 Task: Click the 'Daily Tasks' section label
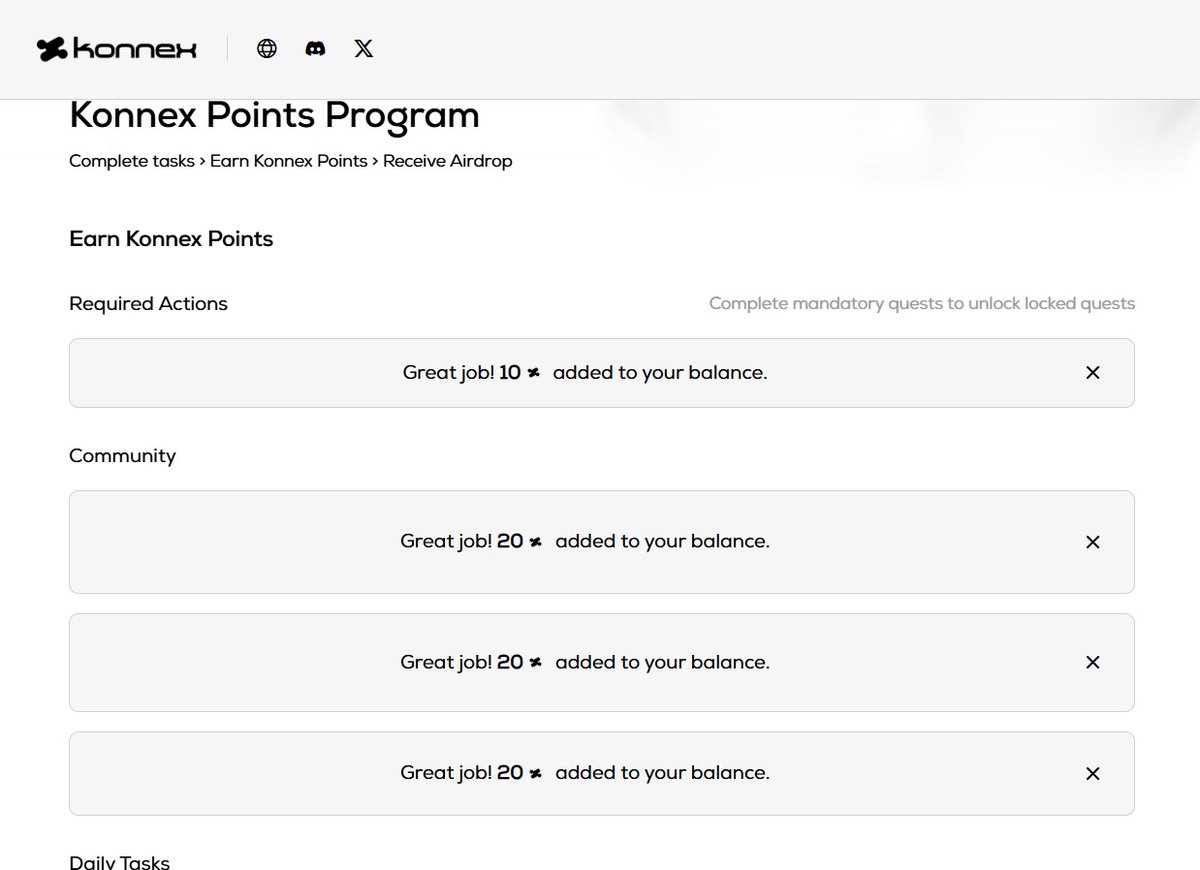119,862
